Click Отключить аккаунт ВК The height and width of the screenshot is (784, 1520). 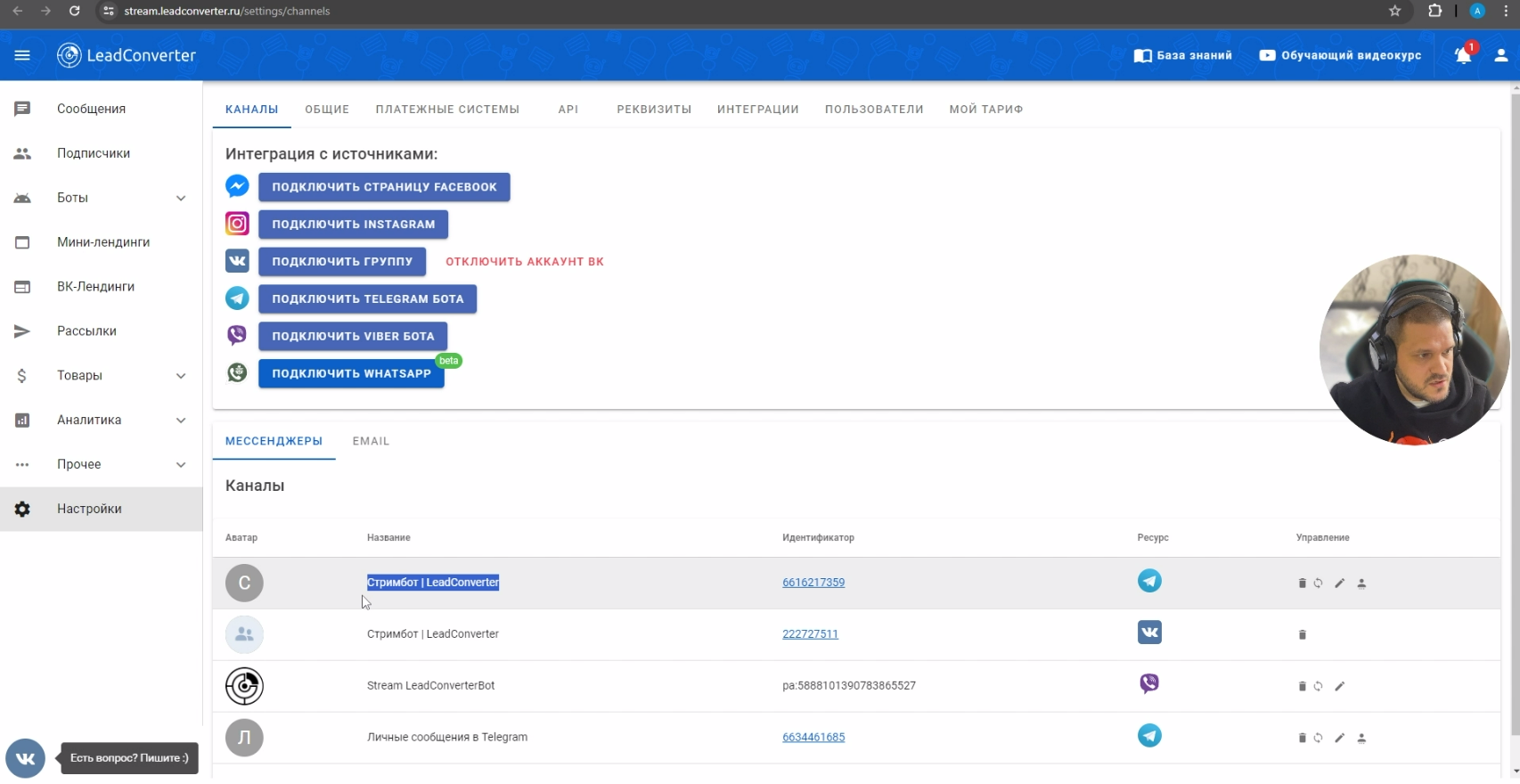click(x=525, y=262)
